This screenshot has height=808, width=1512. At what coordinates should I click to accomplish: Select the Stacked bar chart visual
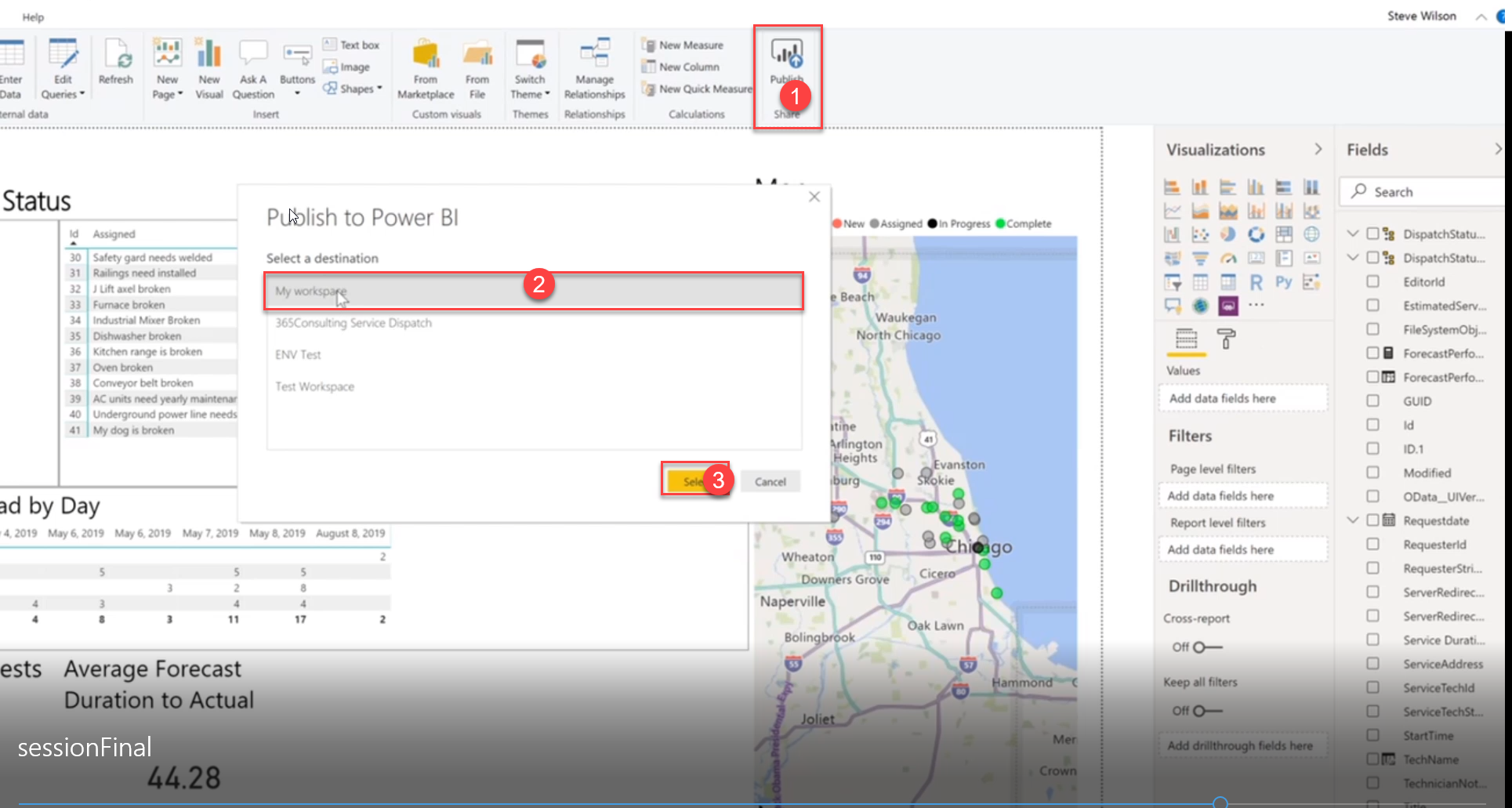tap(1172, 187)
